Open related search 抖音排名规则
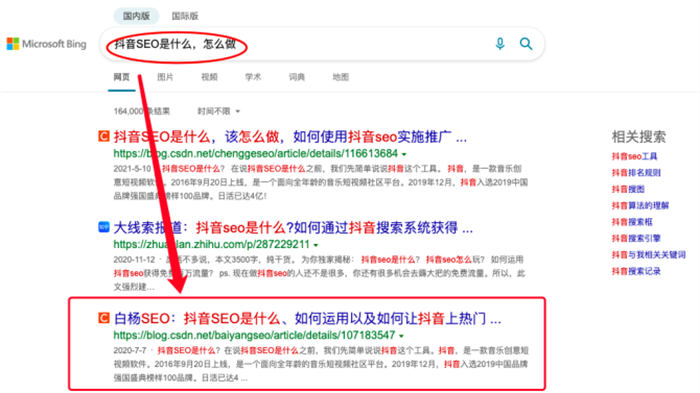The image size is (700, 393). point(636,172)
